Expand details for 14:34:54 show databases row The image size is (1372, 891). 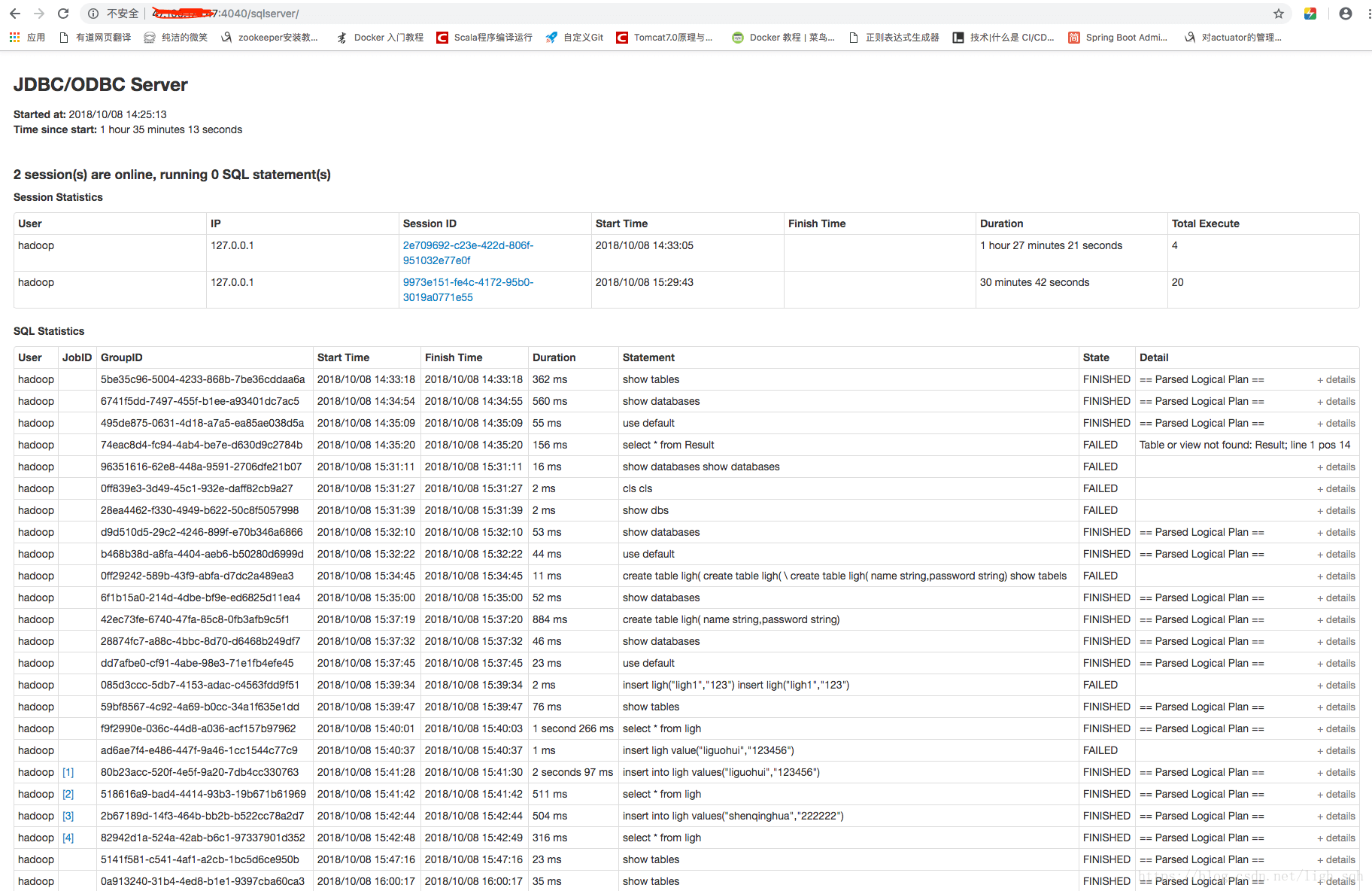[1336, 402]
